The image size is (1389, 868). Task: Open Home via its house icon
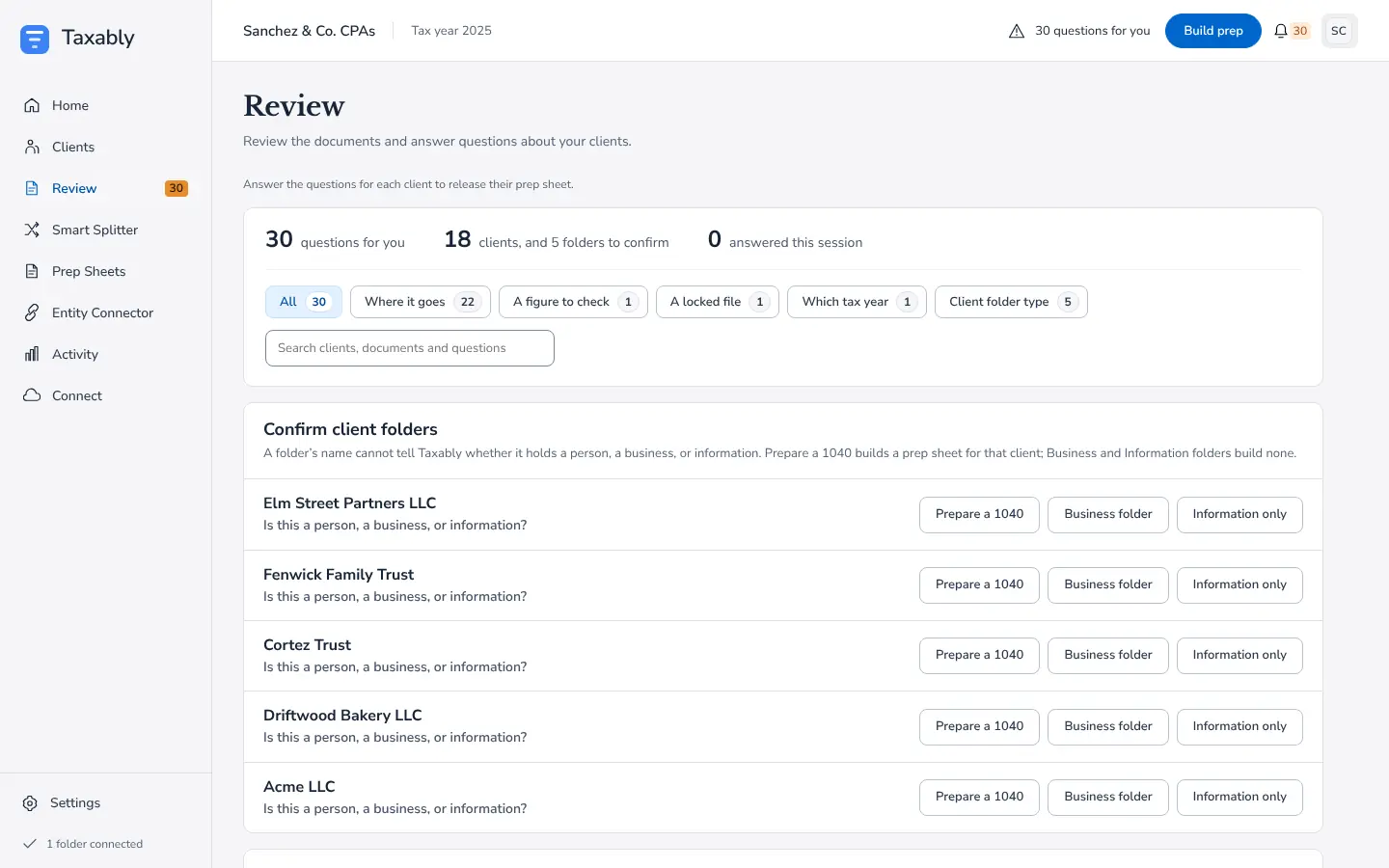[x=32, y=105]
